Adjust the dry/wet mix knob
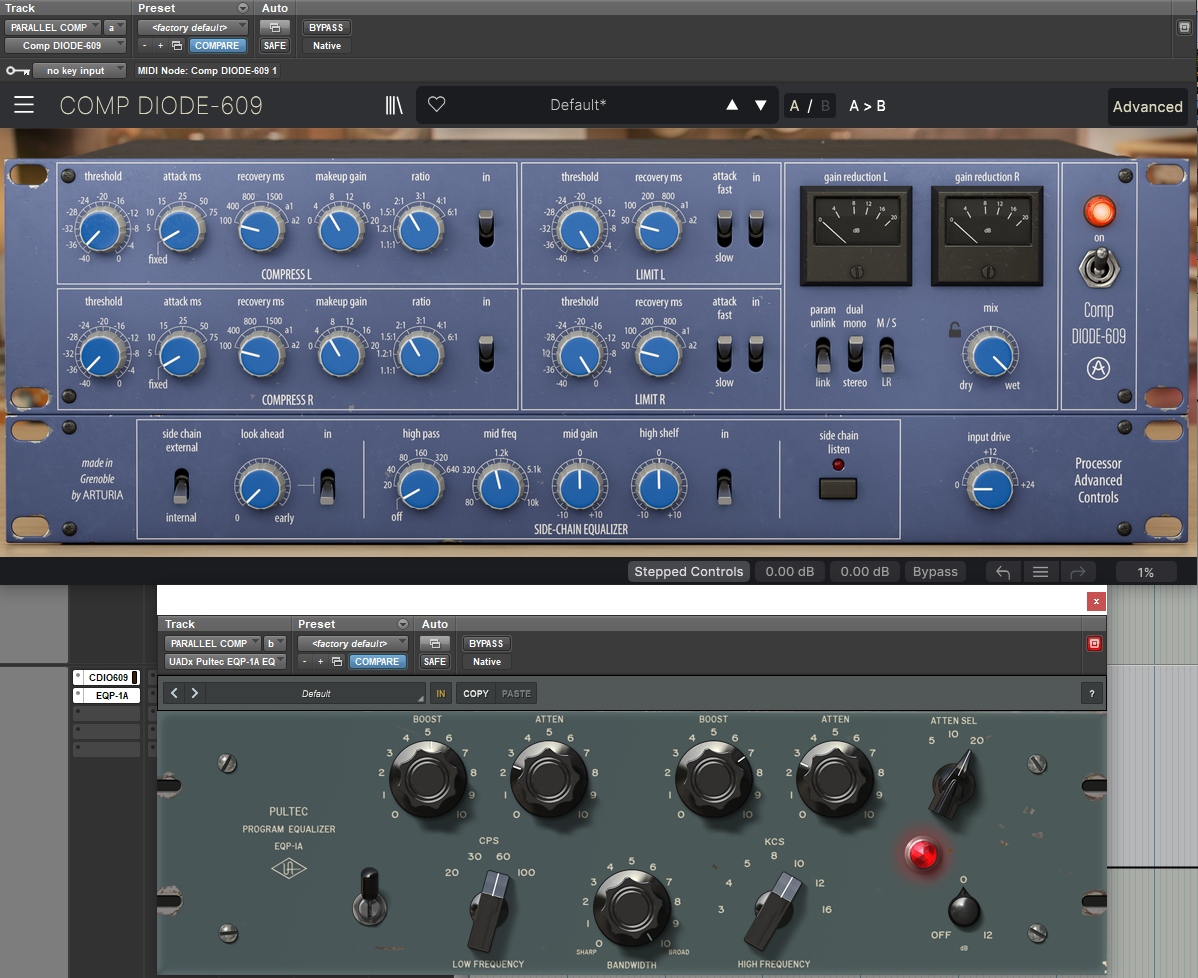1198x978 pixels. pos(991,354)
